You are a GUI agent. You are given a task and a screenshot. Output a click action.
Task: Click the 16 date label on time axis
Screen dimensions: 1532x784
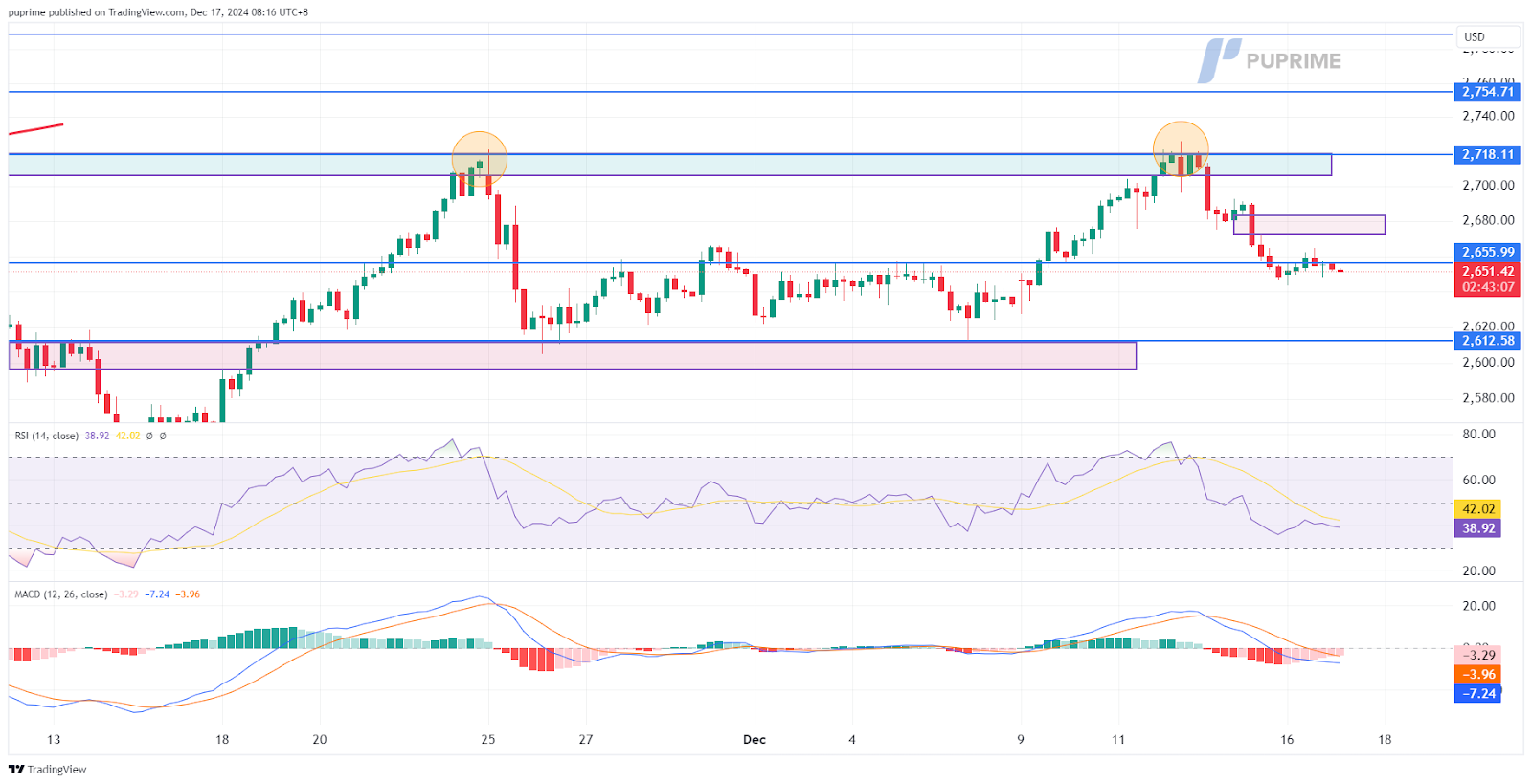click(1287, 740)
